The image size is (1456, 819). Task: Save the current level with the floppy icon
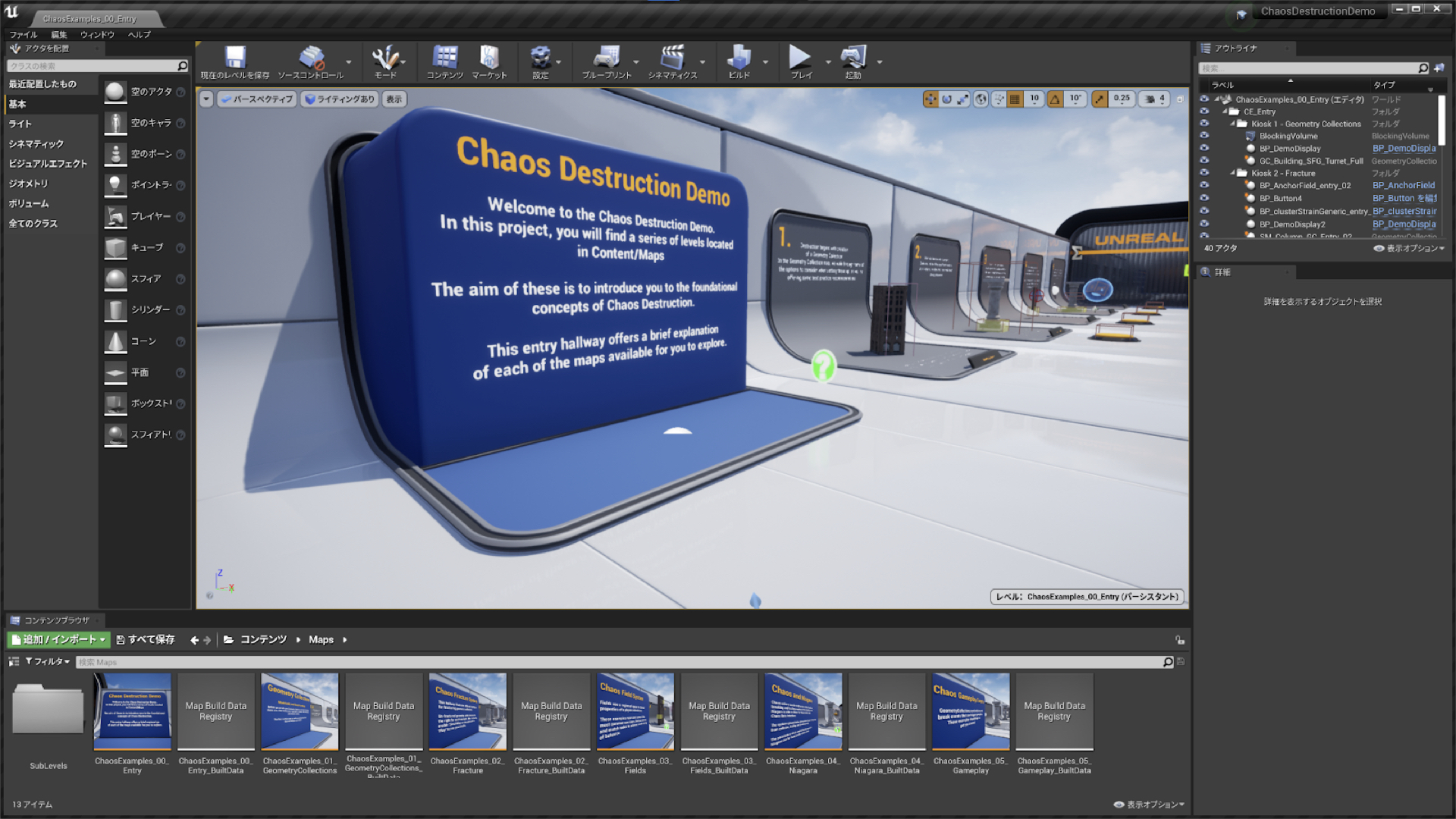[235, 58]
